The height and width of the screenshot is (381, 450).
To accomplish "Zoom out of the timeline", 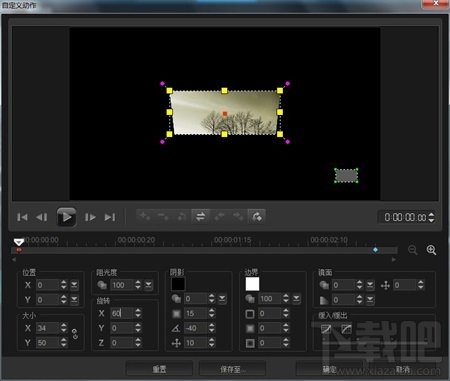I will click(x=413, y=250).
